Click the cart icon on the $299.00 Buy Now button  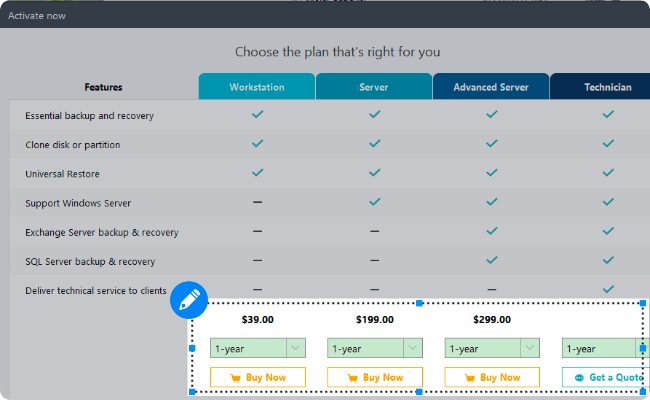tap(469, 378)
